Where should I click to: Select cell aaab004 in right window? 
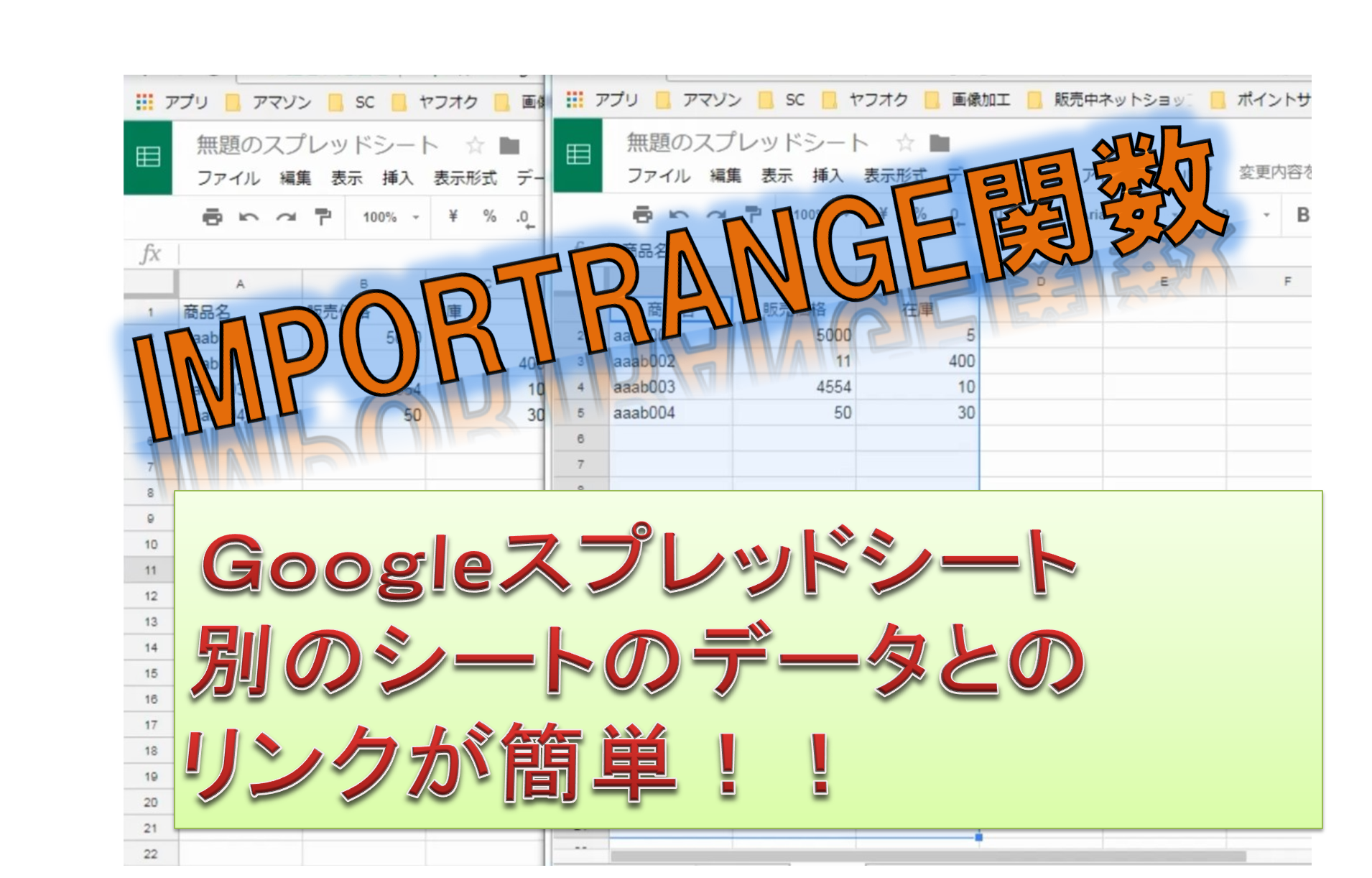tap(670, 413)
